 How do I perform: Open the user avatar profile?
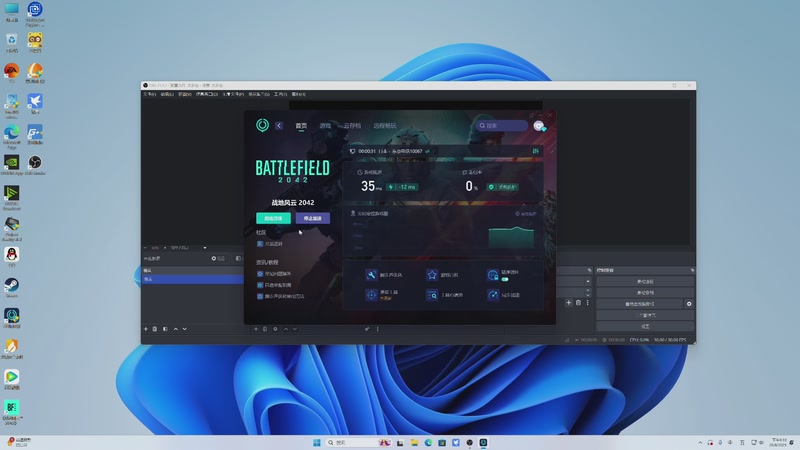click(x=539, y=126)
